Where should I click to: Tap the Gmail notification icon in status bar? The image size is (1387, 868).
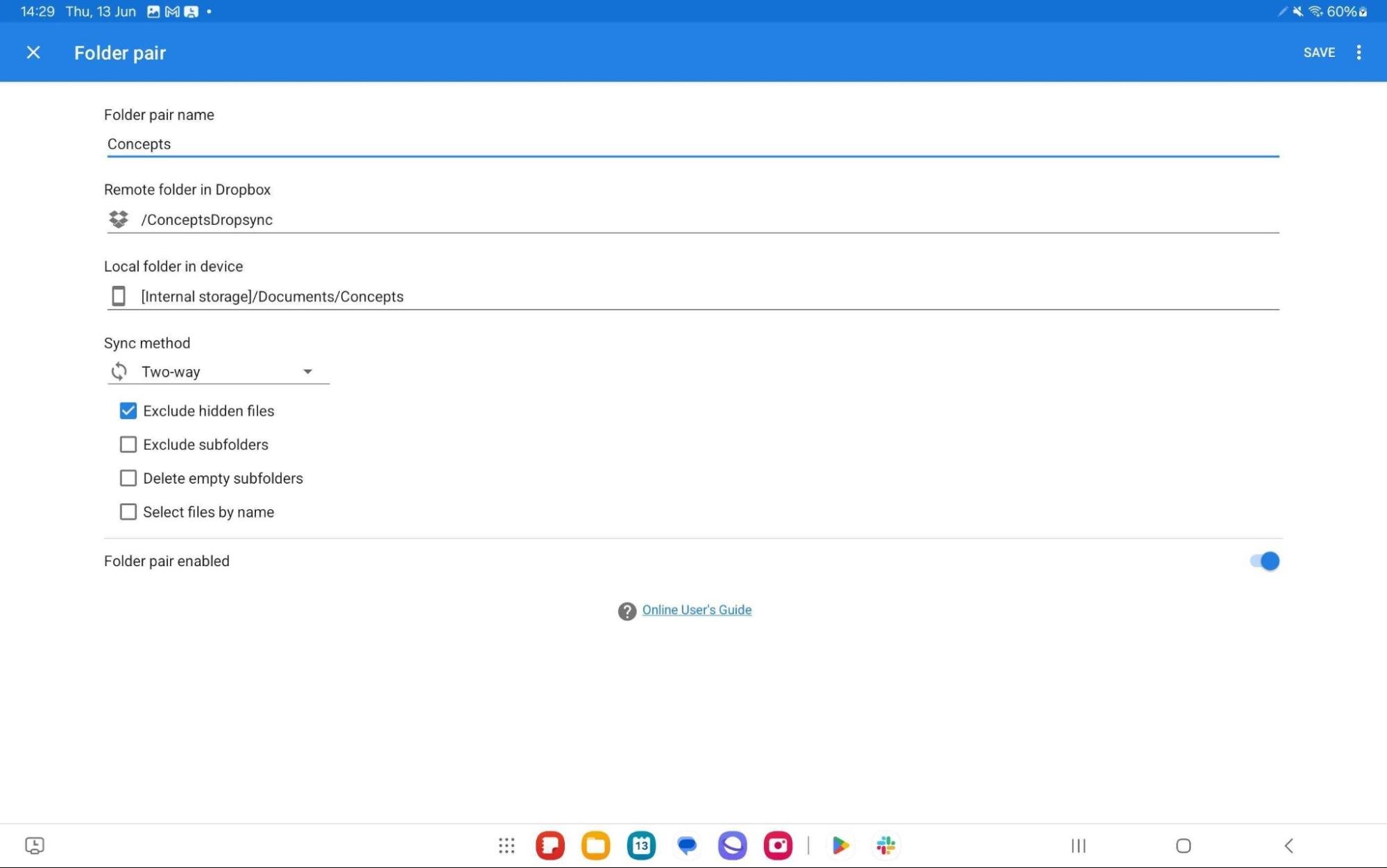tap(172, 12)
